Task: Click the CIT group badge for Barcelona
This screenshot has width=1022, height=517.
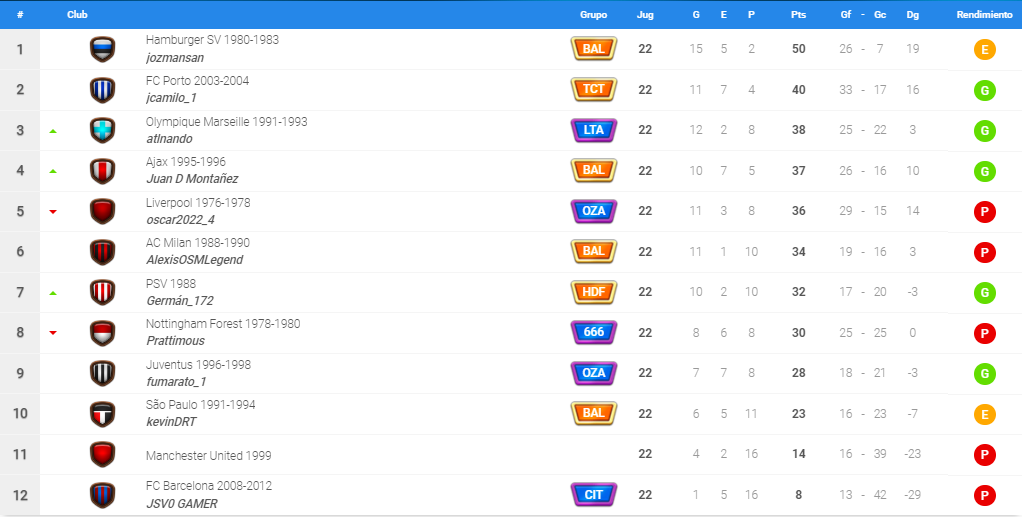Action: (x=594, y=495)
